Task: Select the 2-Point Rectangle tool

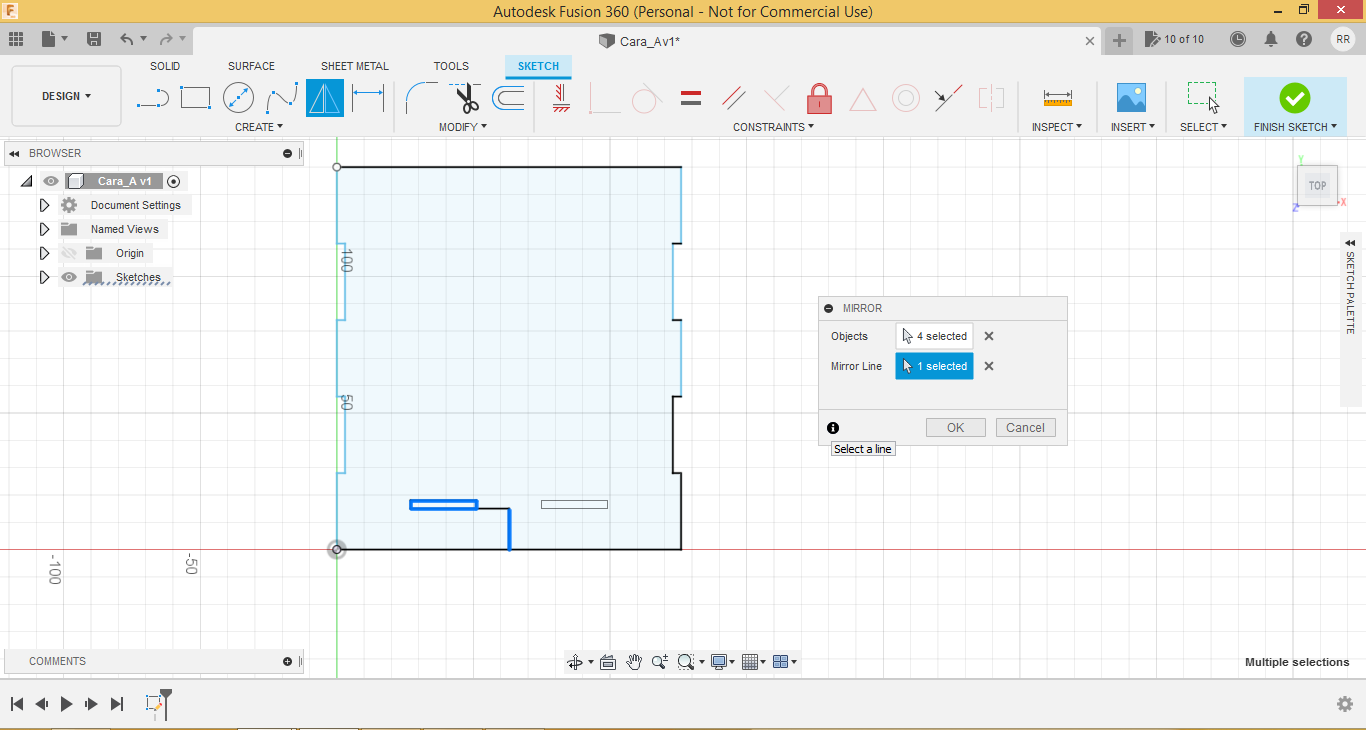Action: point(195,98)
